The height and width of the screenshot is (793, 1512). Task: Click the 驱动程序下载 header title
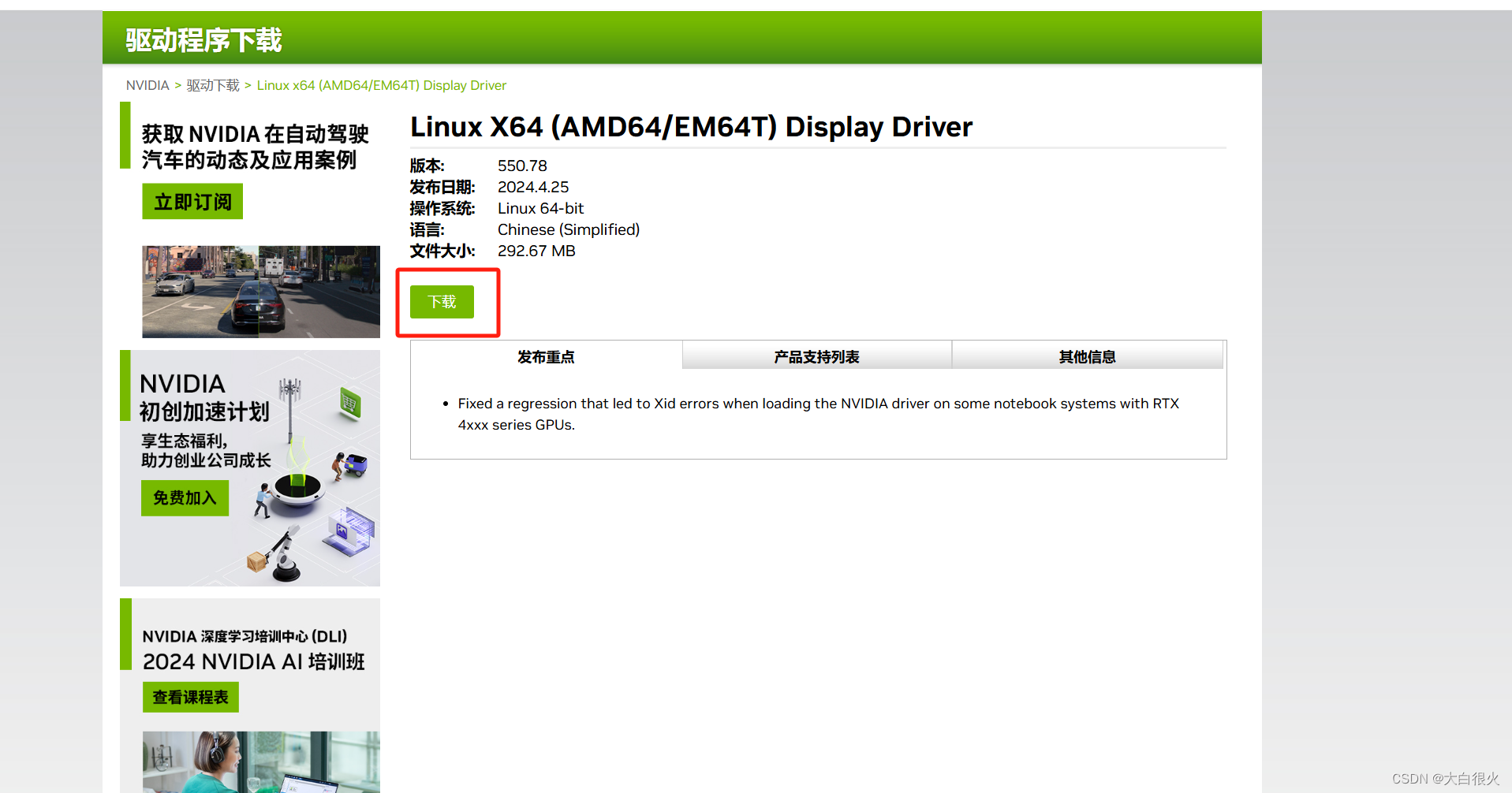click(x=203, y=39)
